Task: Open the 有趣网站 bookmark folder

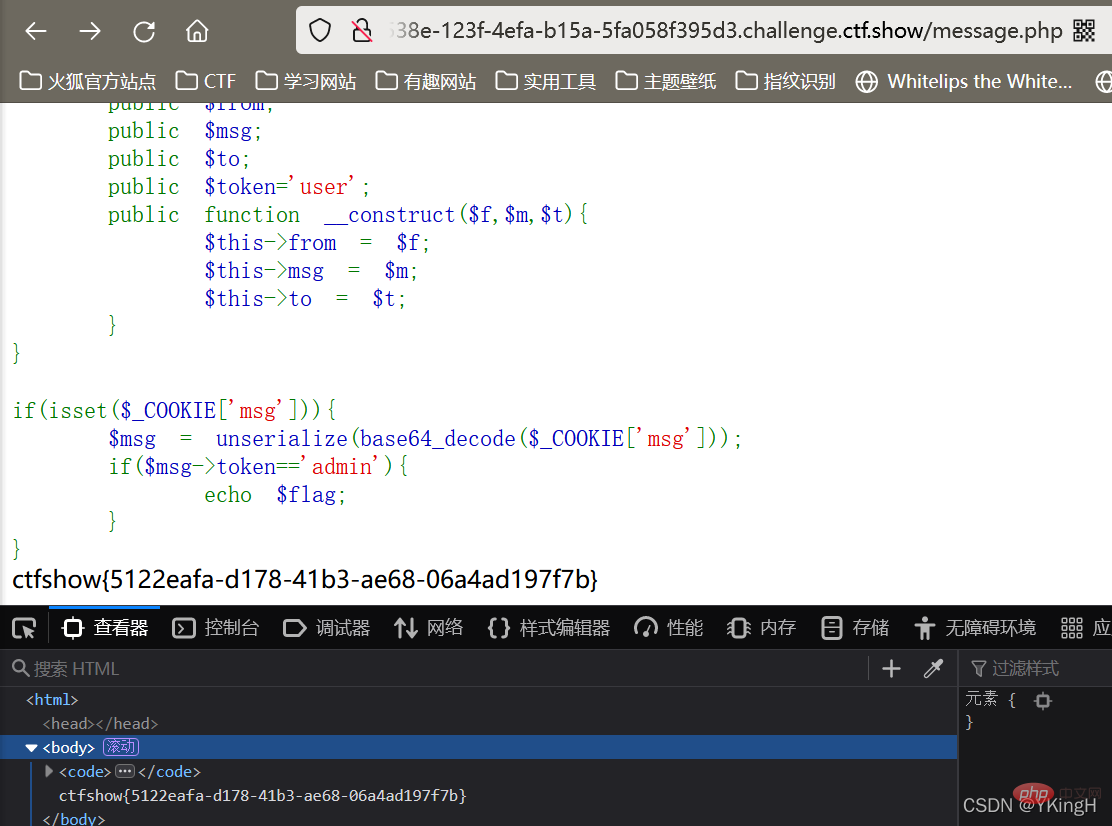Action: point(426,82)
